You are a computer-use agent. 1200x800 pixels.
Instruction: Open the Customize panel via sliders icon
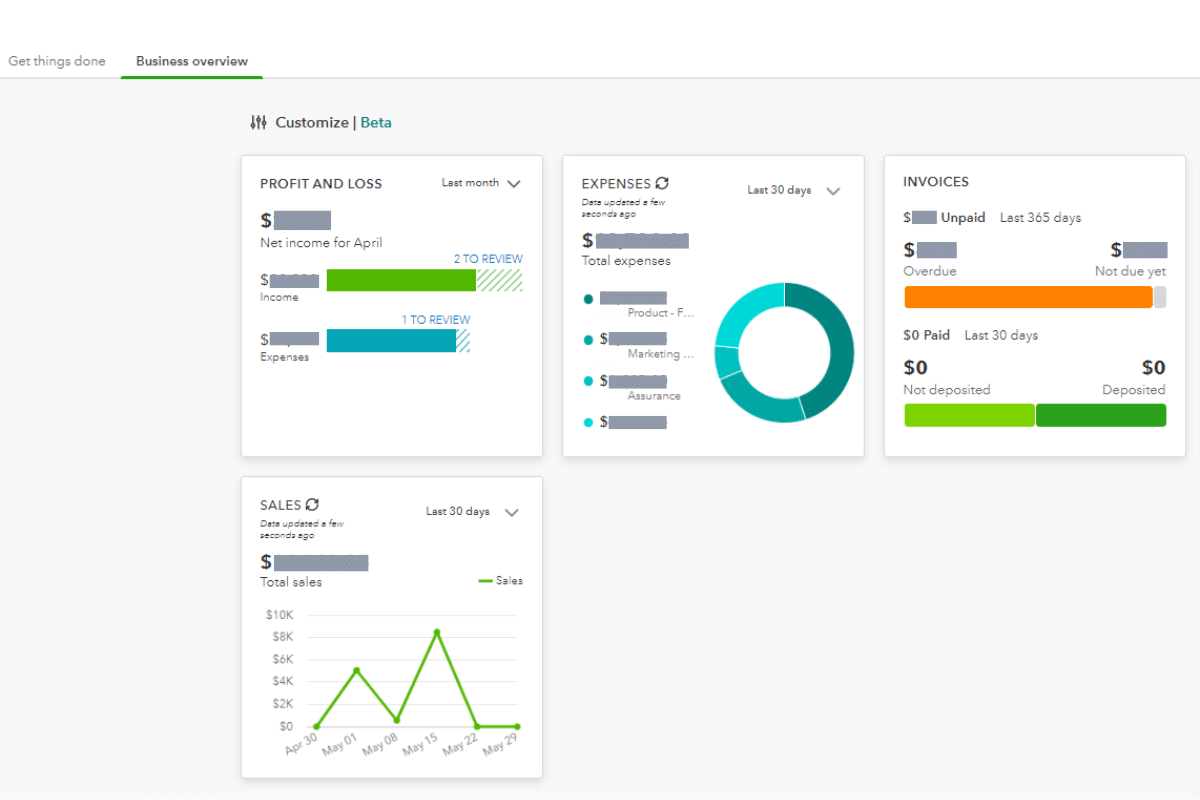click(258, 121)
